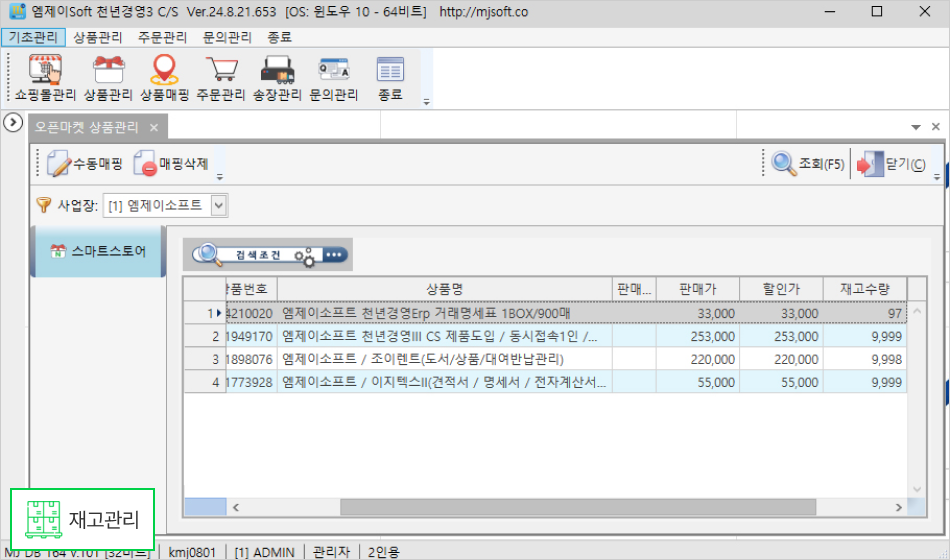Open 상품관리 gift box toolbar icon
Viewport: 950px width, 560px height.
pyautogui.click(x=108, y=78)
